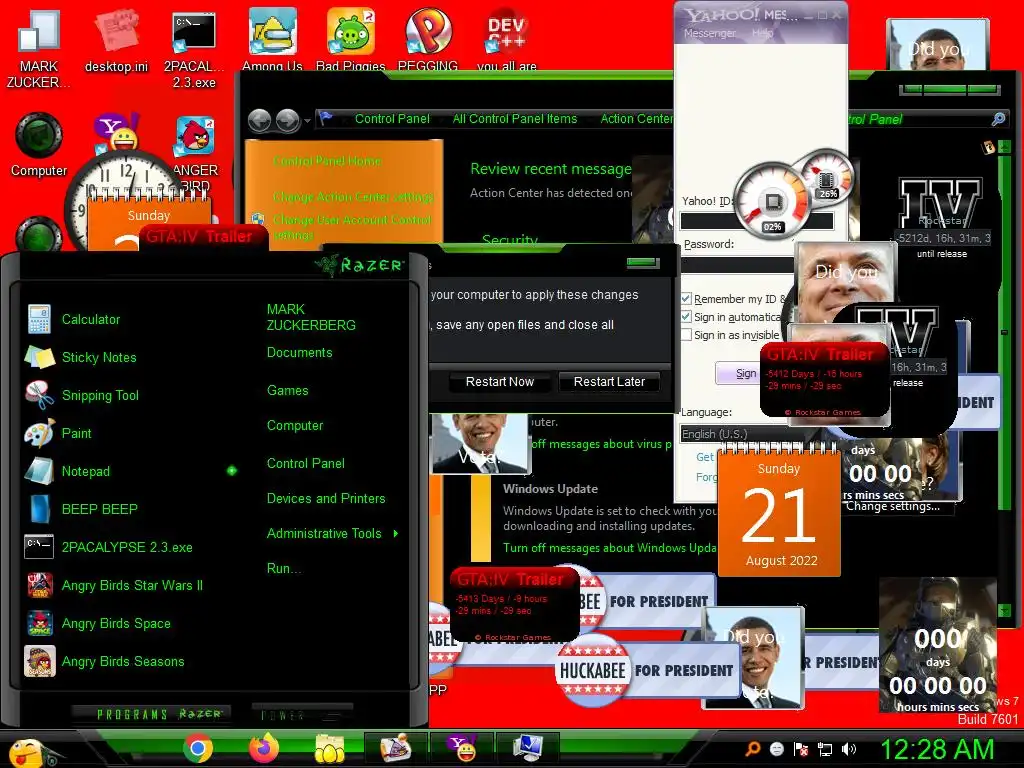The width and height of the screenshot is (1024, 768).
Task: Click the network icon in system tray
Action: click(x=825, y=749)
